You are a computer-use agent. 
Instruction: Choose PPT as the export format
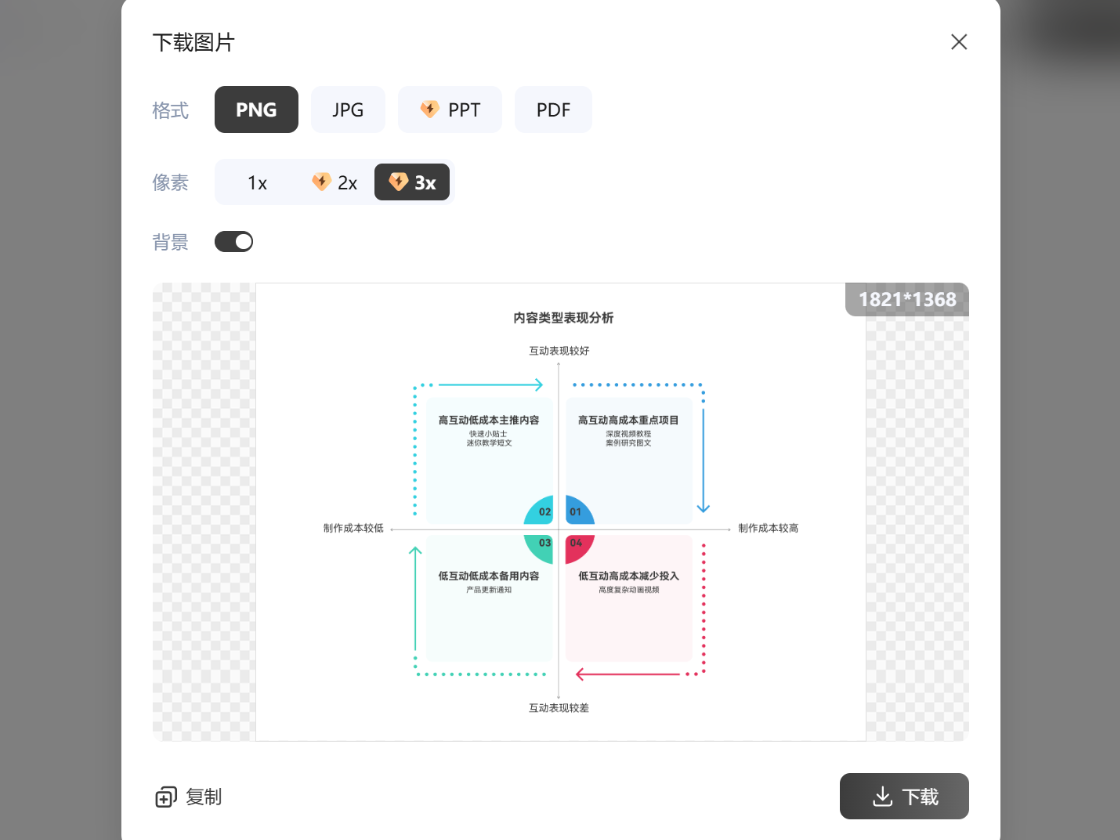coord(450,109)
